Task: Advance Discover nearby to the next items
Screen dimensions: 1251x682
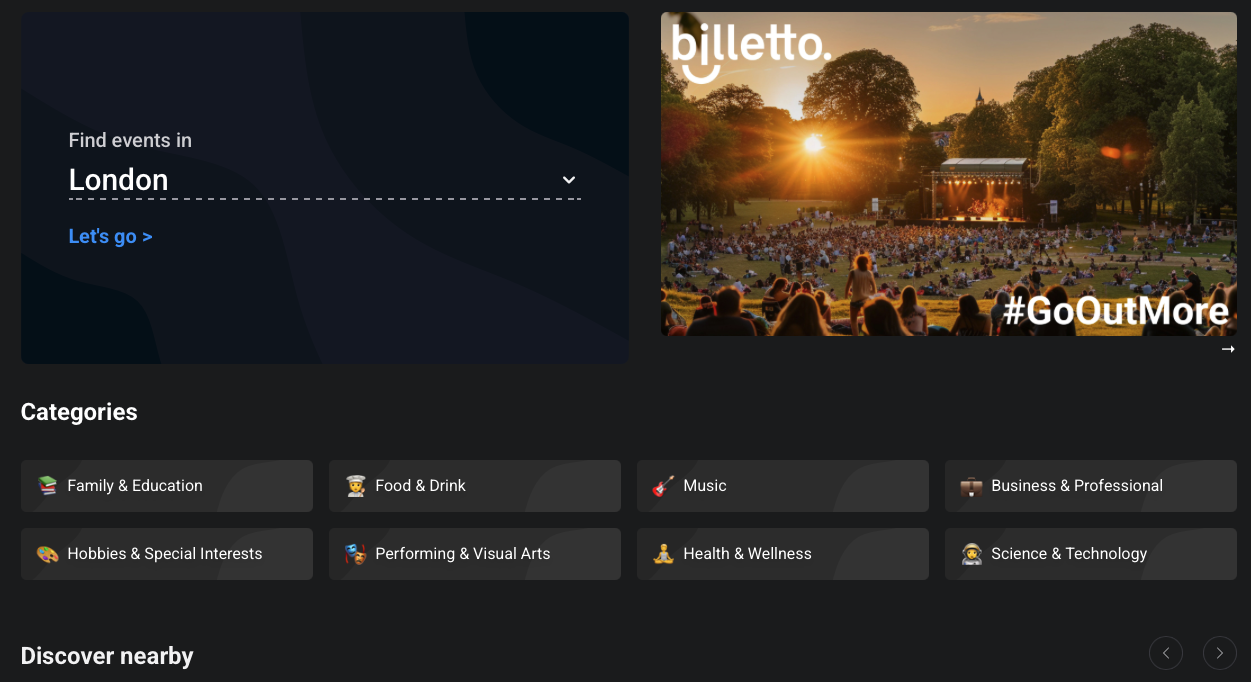Action: pyautogui.click(x=1219, y=653)
